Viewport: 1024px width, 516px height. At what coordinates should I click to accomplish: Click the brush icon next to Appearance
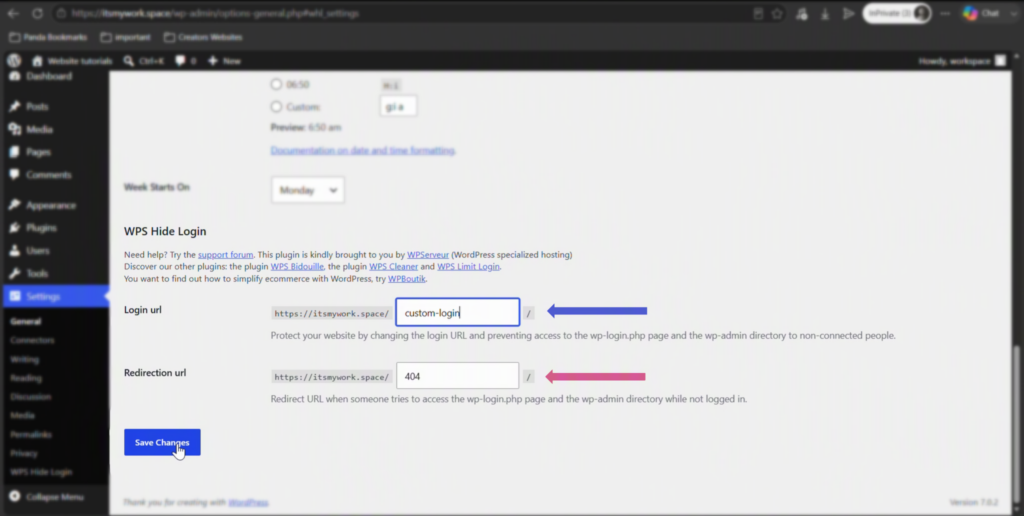click(14, 205)
